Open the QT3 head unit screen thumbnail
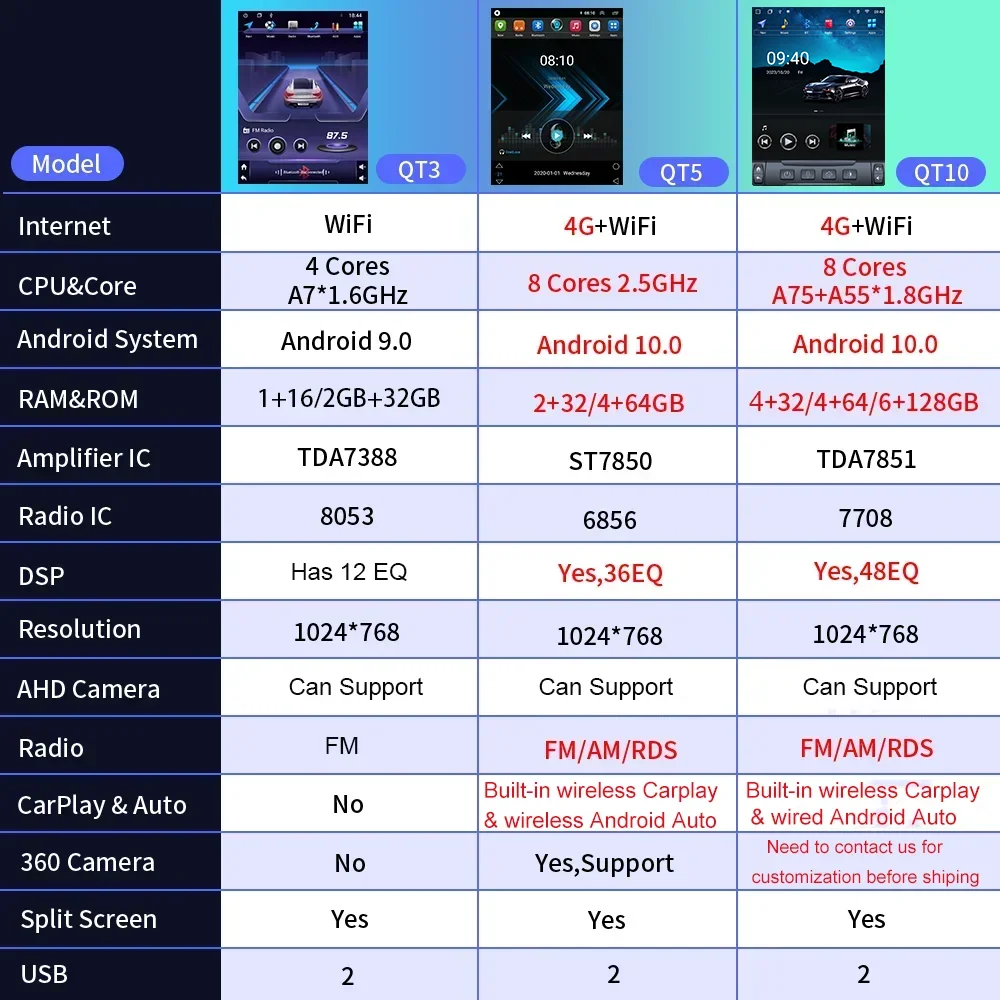 coord(303,98)
